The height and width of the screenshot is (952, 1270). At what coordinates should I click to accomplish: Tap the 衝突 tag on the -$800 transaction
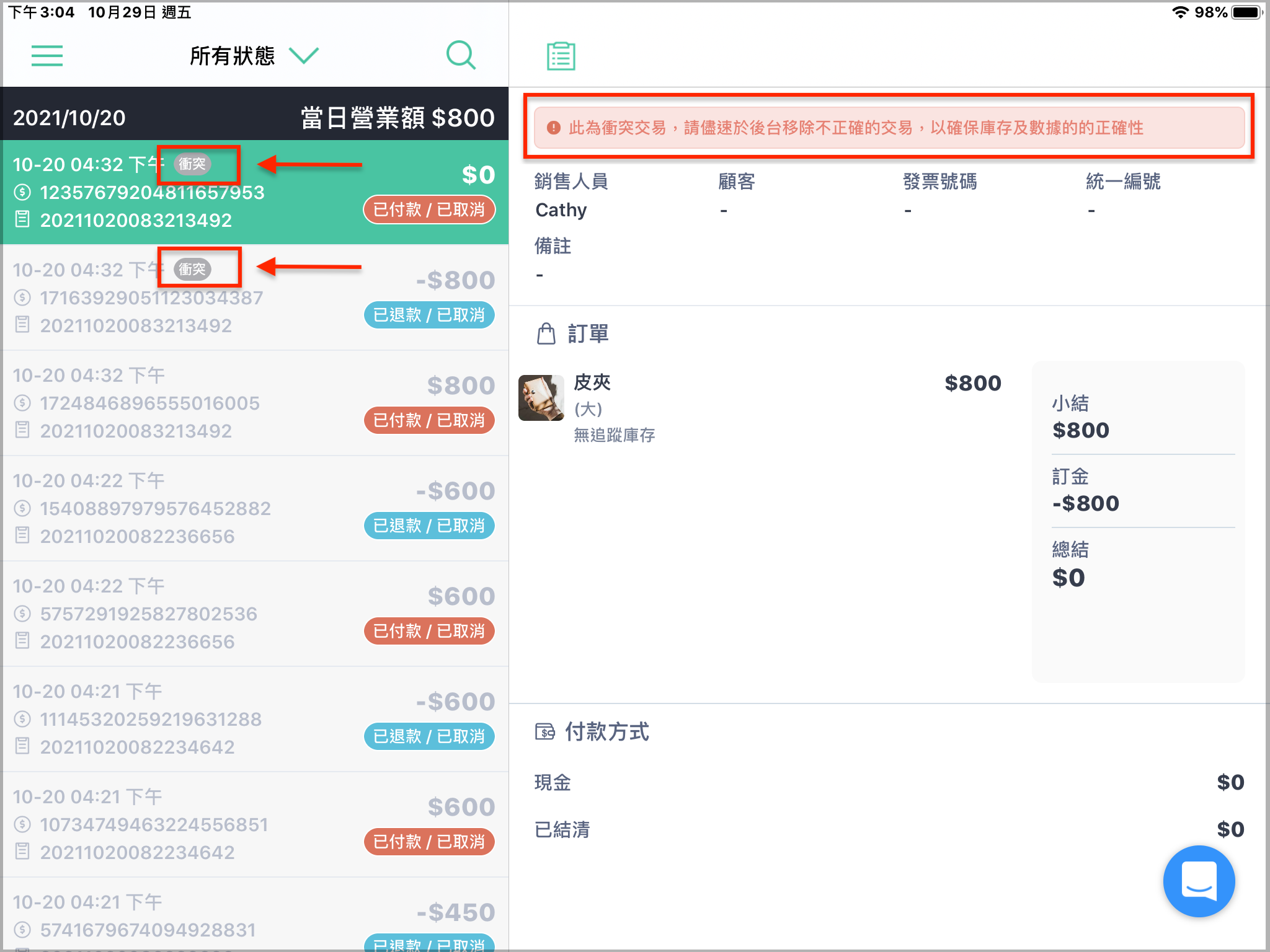click(192, 270)
